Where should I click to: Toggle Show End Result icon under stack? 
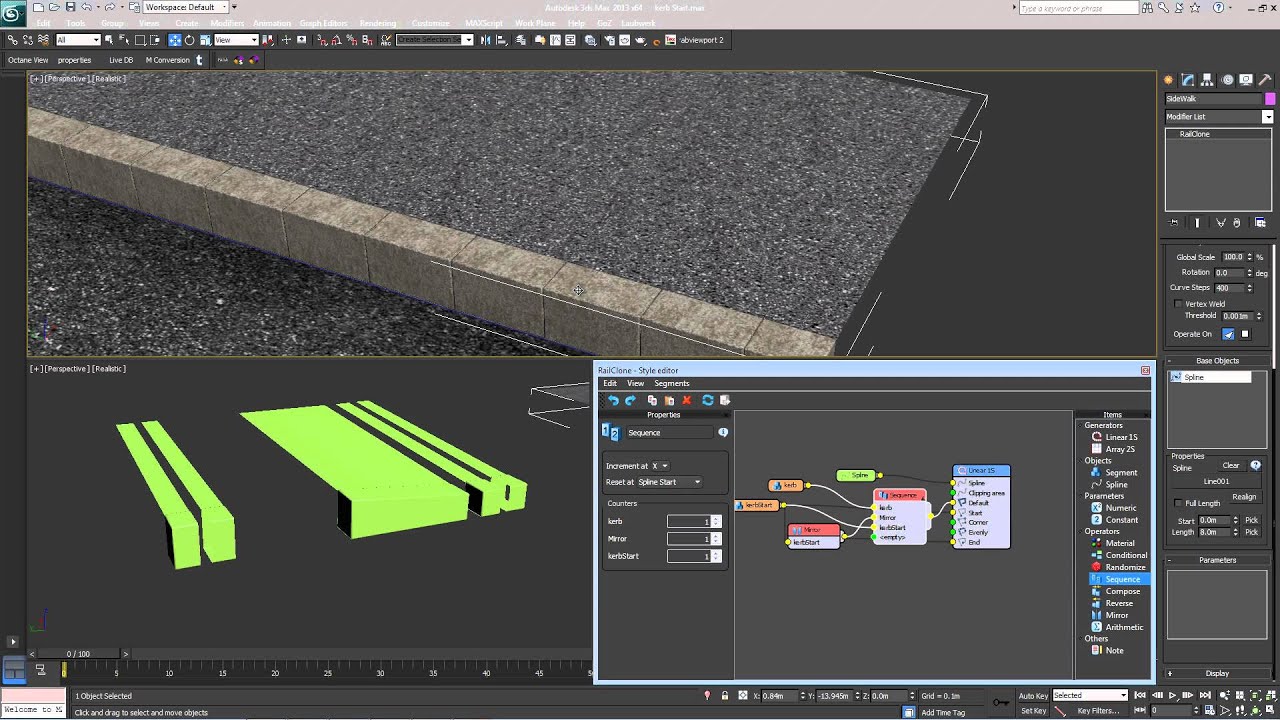pos(1197,223)
